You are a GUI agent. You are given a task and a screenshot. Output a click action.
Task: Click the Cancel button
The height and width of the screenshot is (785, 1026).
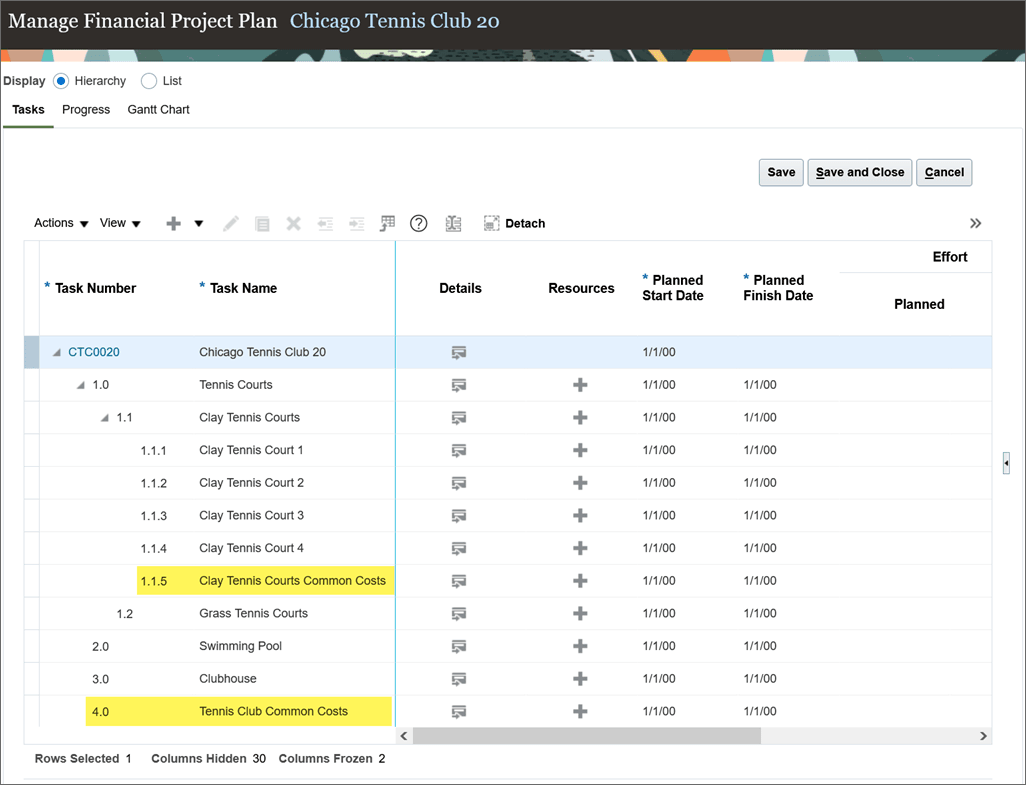point(943,172)
